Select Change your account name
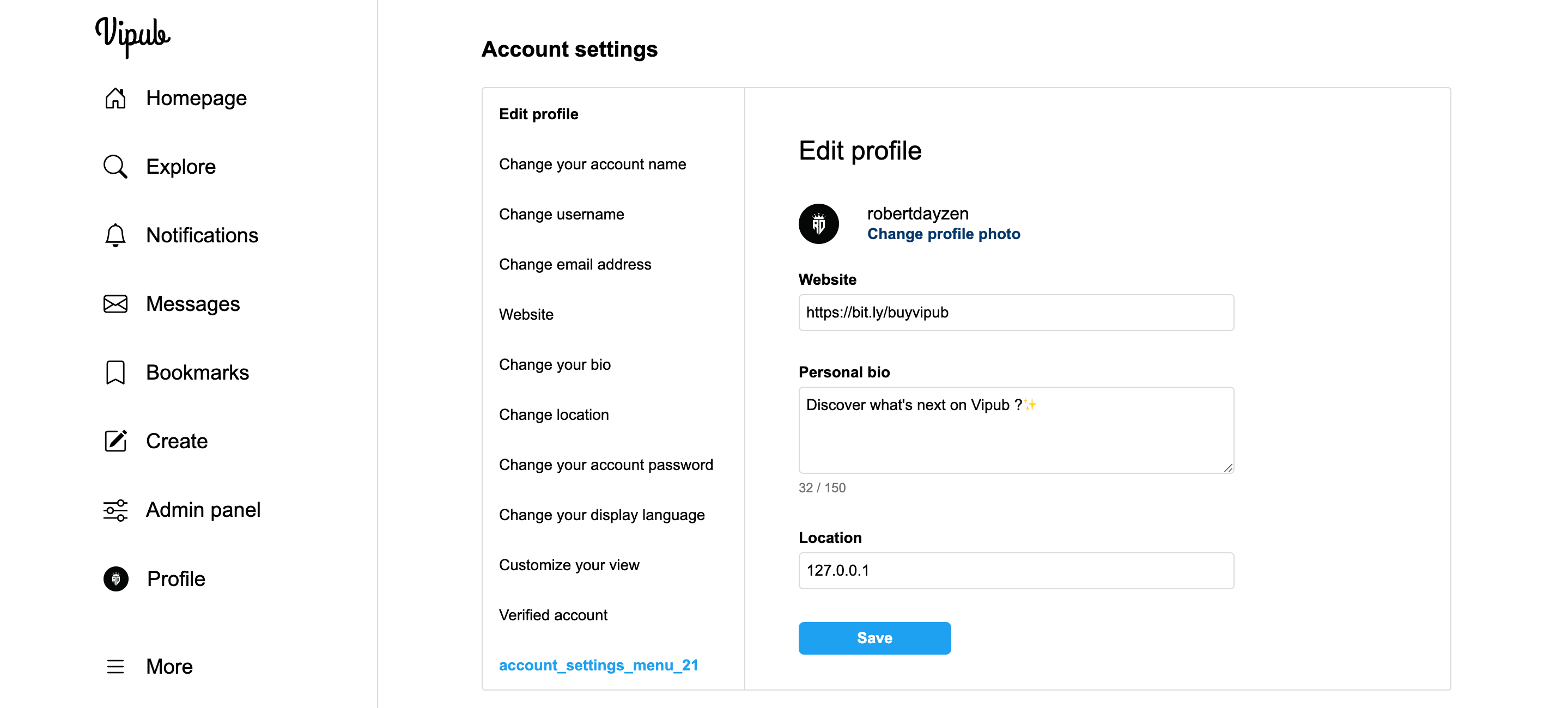This screenshot has height=708, width=1568. pyautogui.click(x=592, y=163)
